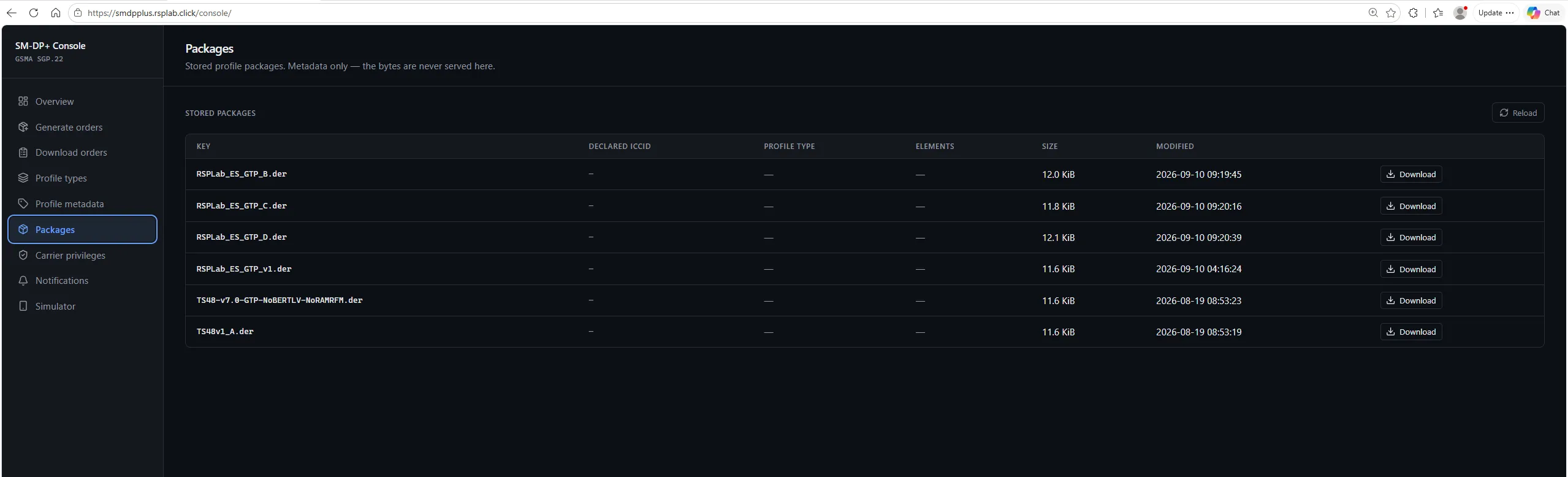Click the PROFILE TYPE column header

[x=790, y=147]
